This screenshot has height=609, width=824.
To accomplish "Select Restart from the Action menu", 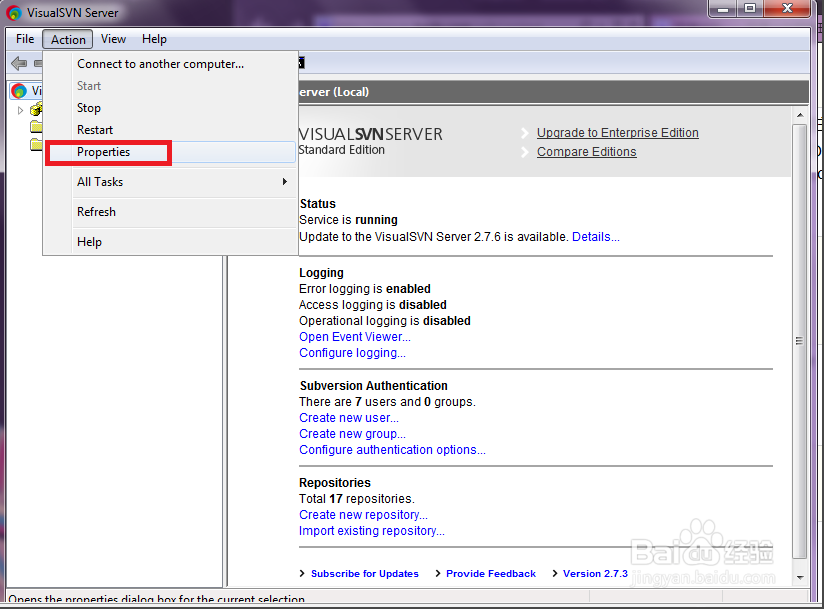I will [171, 130].
